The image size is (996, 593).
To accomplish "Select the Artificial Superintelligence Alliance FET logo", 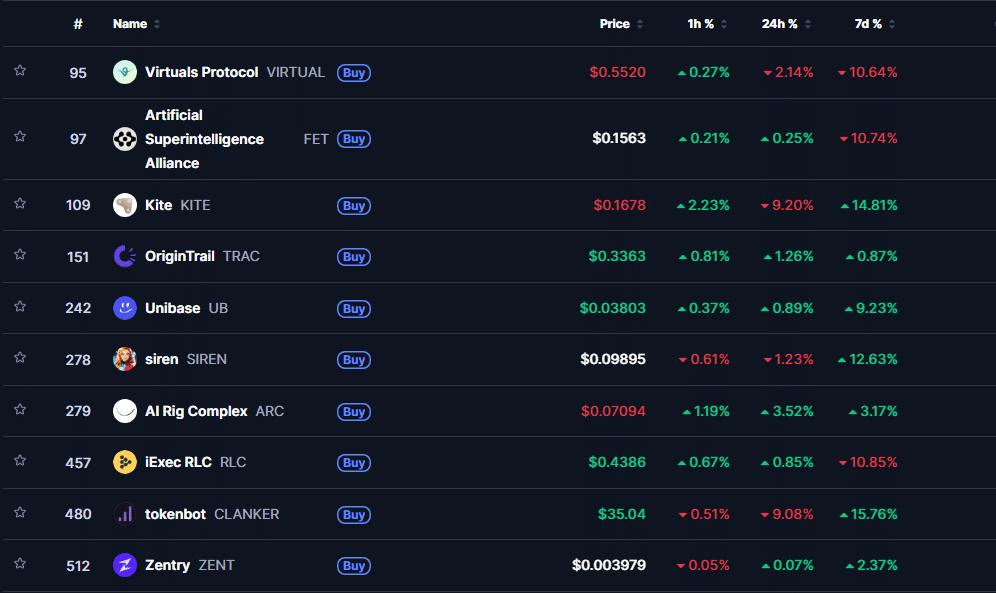I will [125, 138].
